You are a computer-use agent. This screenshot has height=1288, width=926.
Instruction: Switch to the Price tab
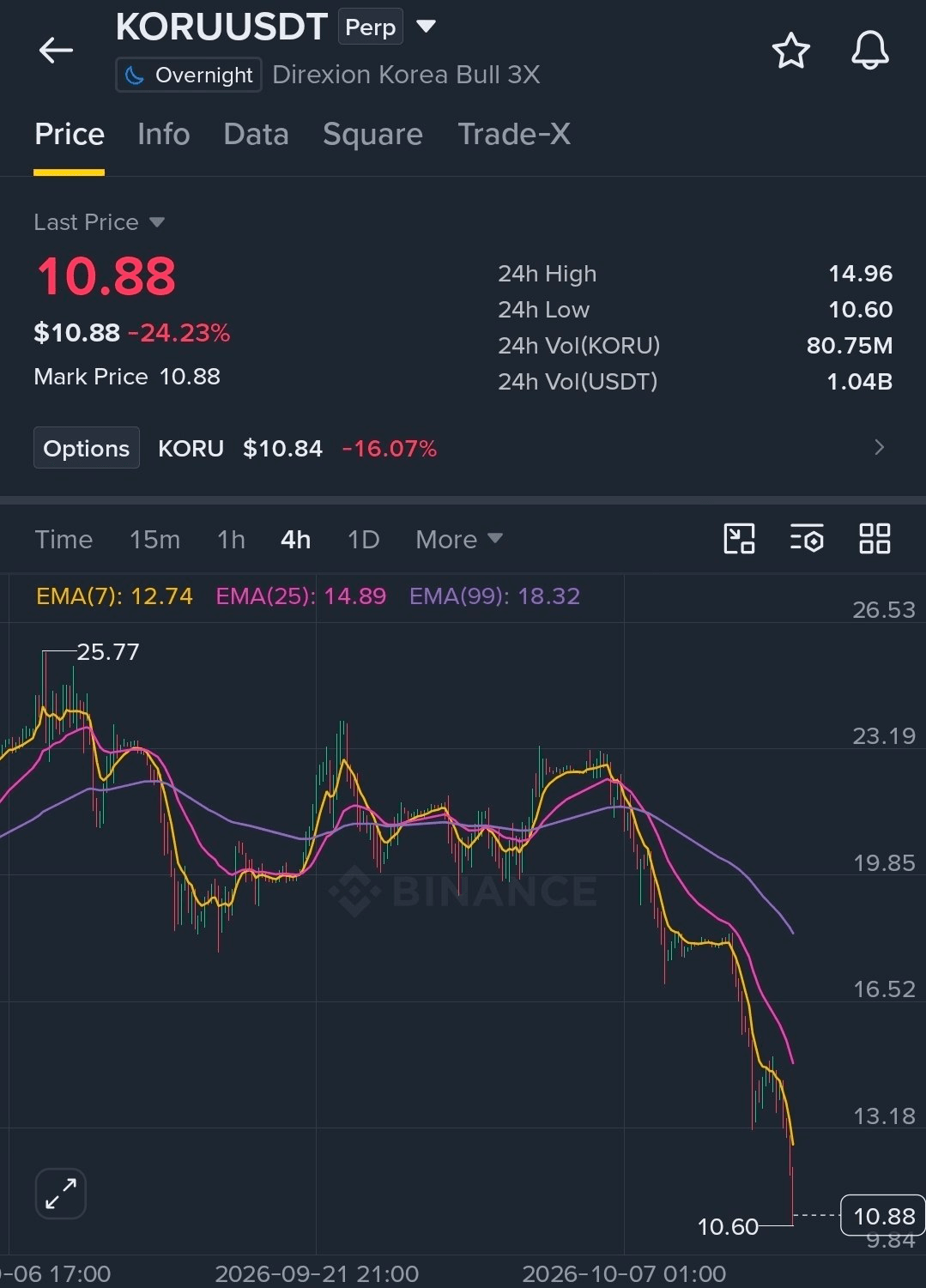point(70,135)
